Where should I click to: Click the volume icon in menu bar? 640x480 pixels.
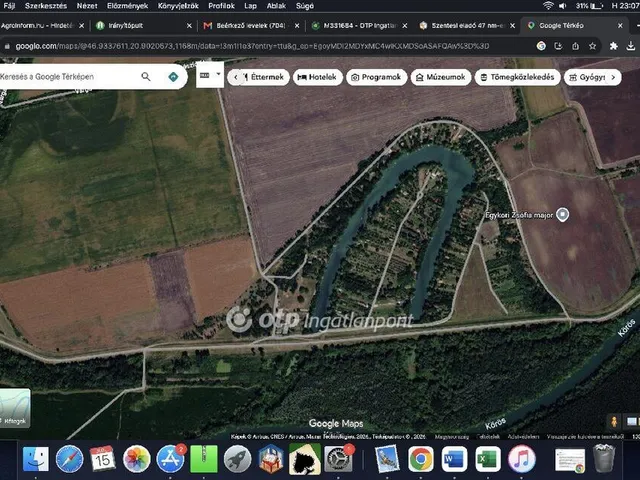[563, 6]
